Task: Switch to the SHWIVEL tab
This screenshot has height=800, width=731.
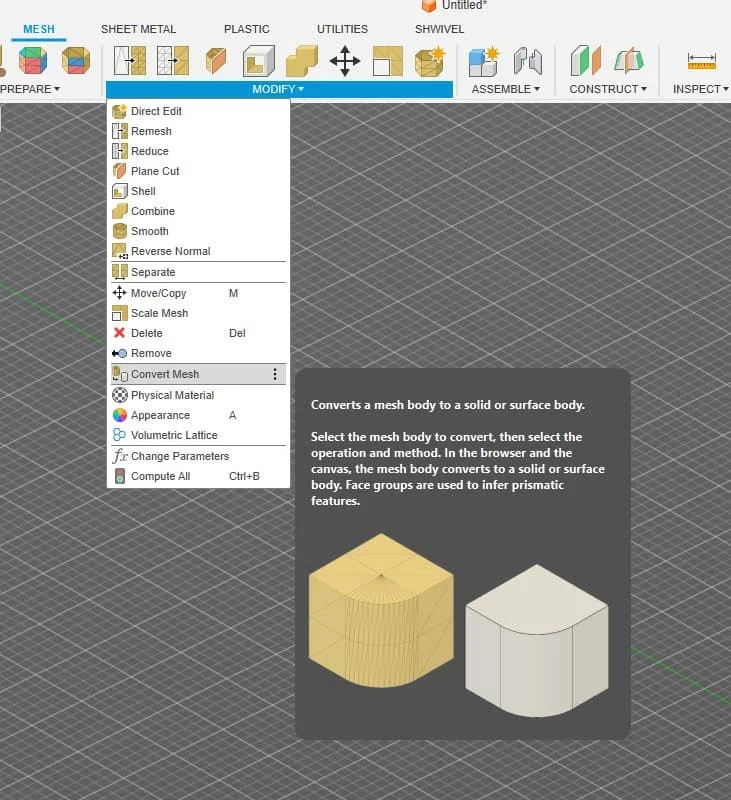Action: coord(439,29)
